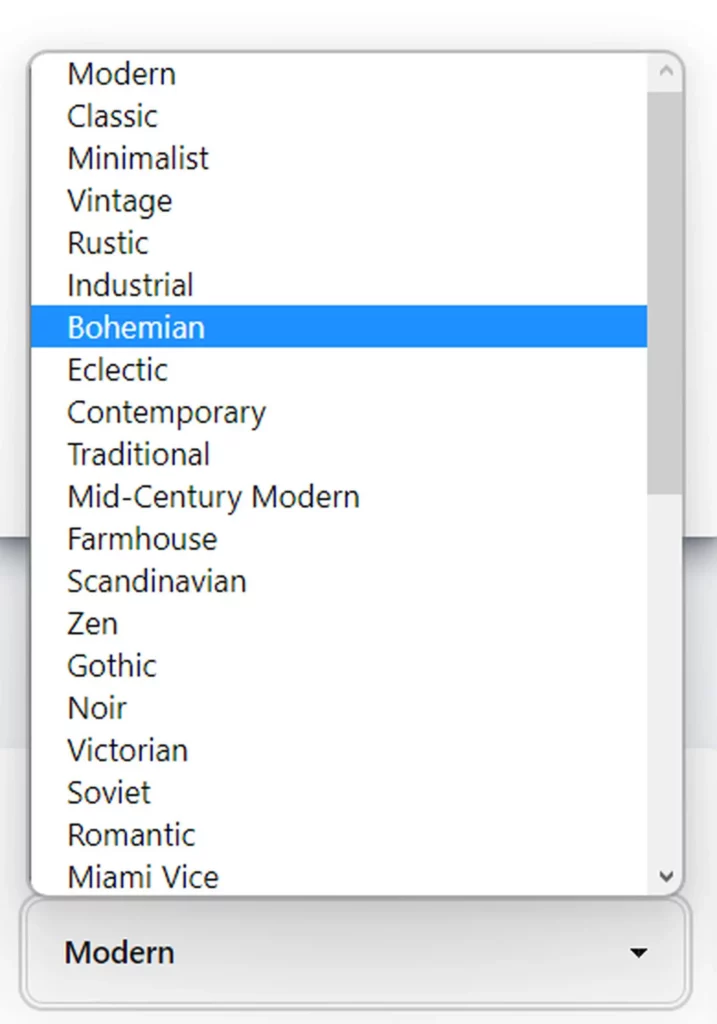Screen dimensions: 717x1024
Task: Click the scrollbar up arrow
Action: [x=666, y=71]
